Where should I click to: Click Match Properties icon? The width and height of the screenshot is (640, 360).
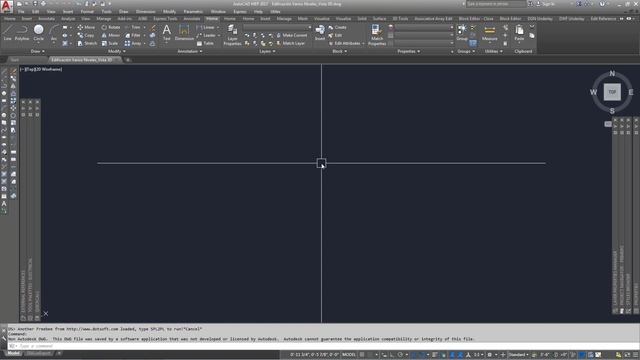click(x=377, y=35)
